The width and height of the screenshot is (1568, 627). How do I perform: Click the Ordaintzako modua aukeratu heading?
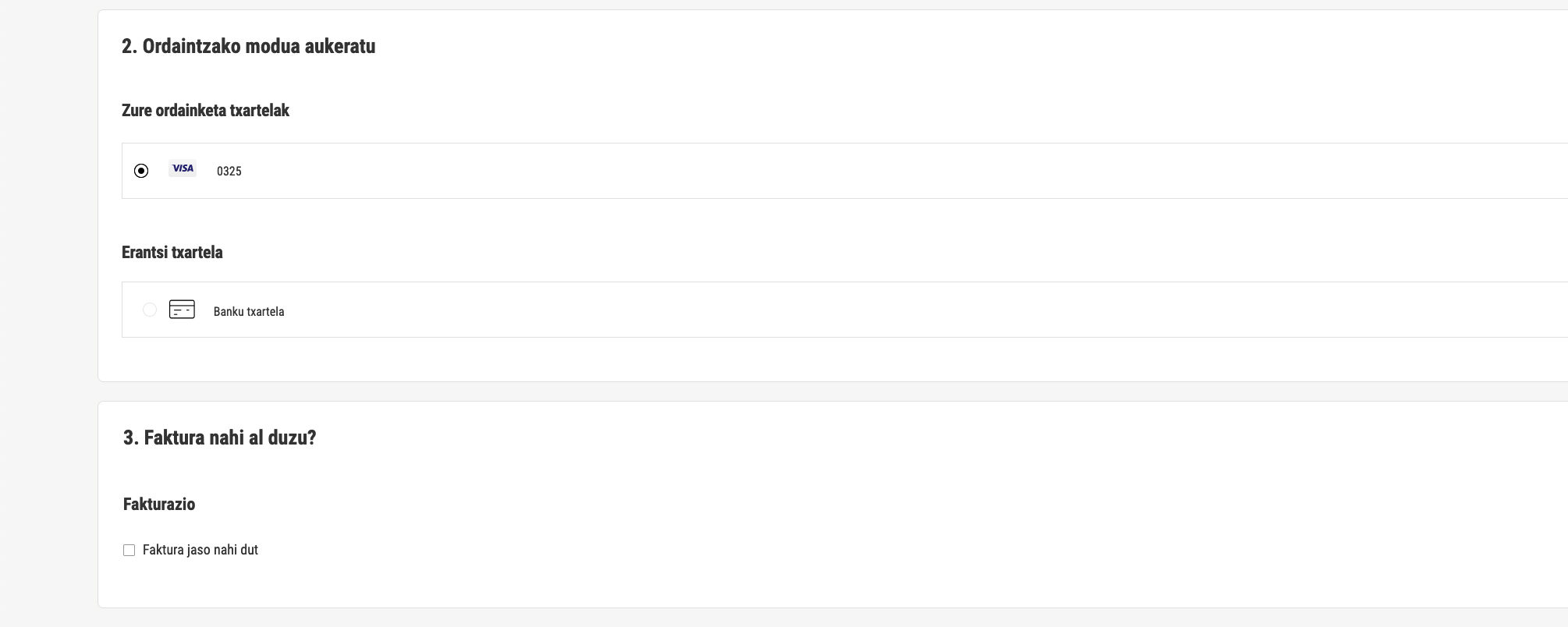248,47
